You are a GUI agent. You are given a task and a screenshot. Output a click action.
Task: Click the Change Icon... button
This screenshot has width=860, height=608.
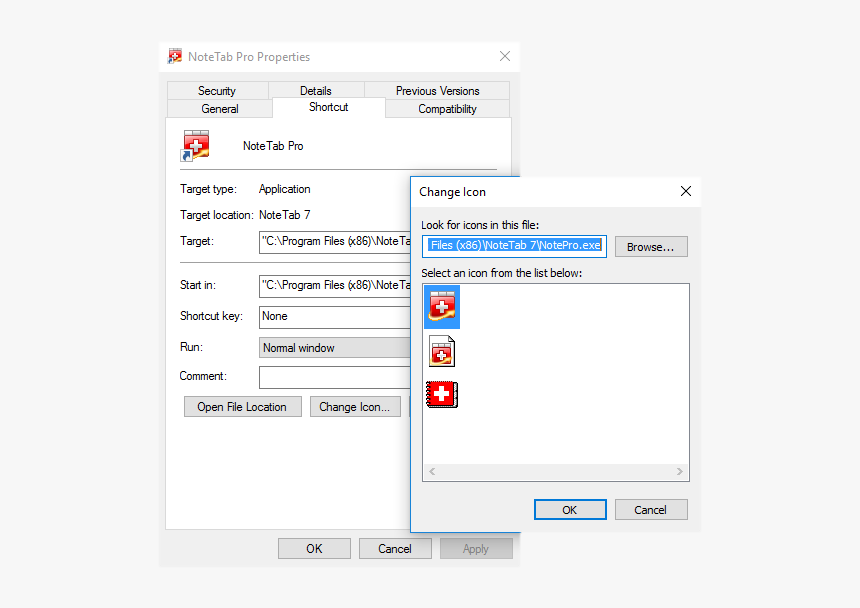[355, 407]
